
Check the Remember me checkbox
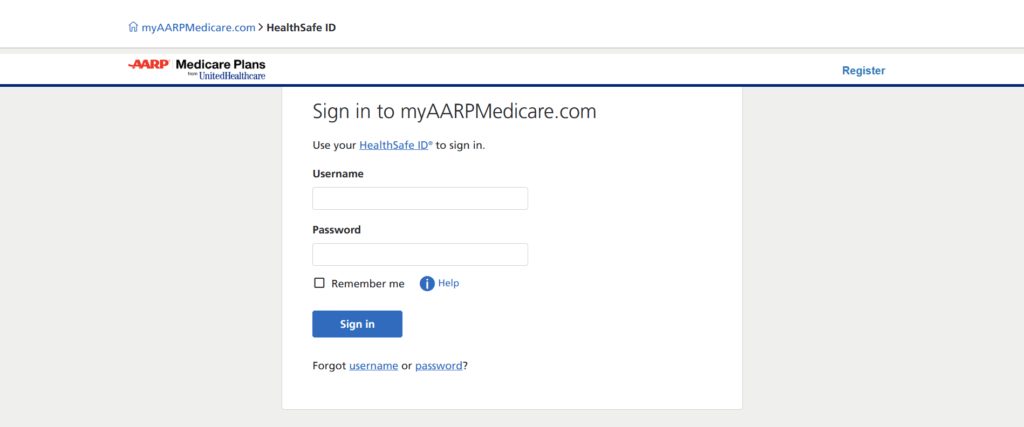319,283
